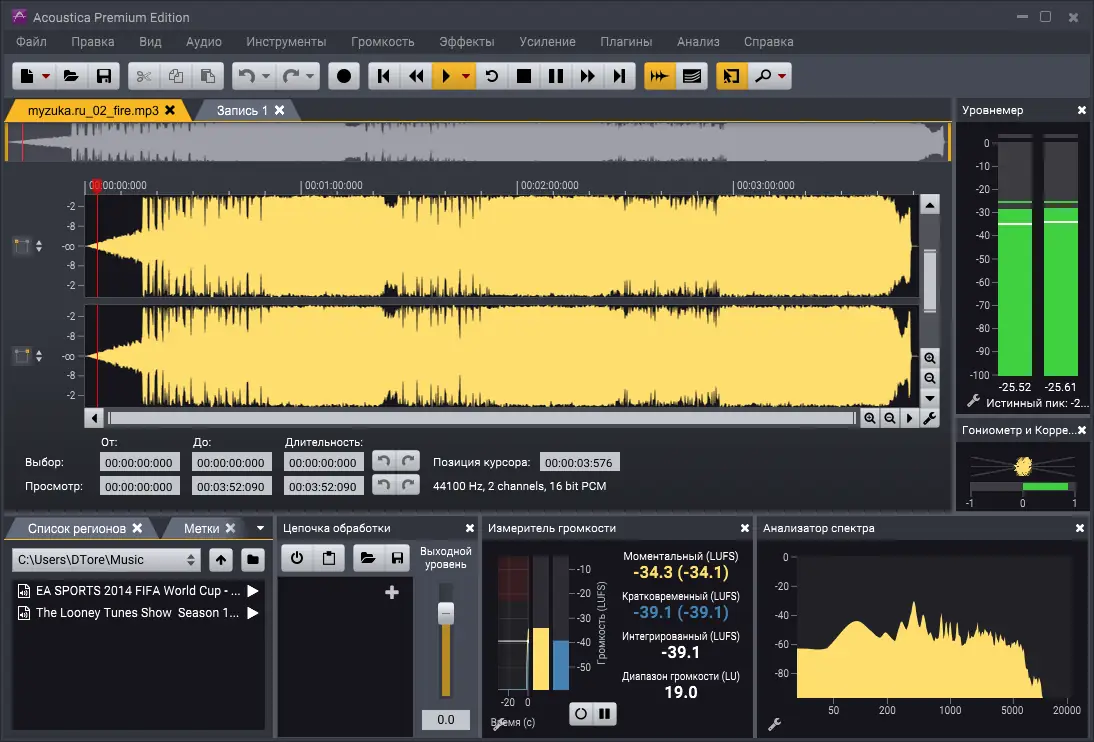
Task: Preview EA SPORTS 2014 FIFA World Cup file
Action: 253,591
